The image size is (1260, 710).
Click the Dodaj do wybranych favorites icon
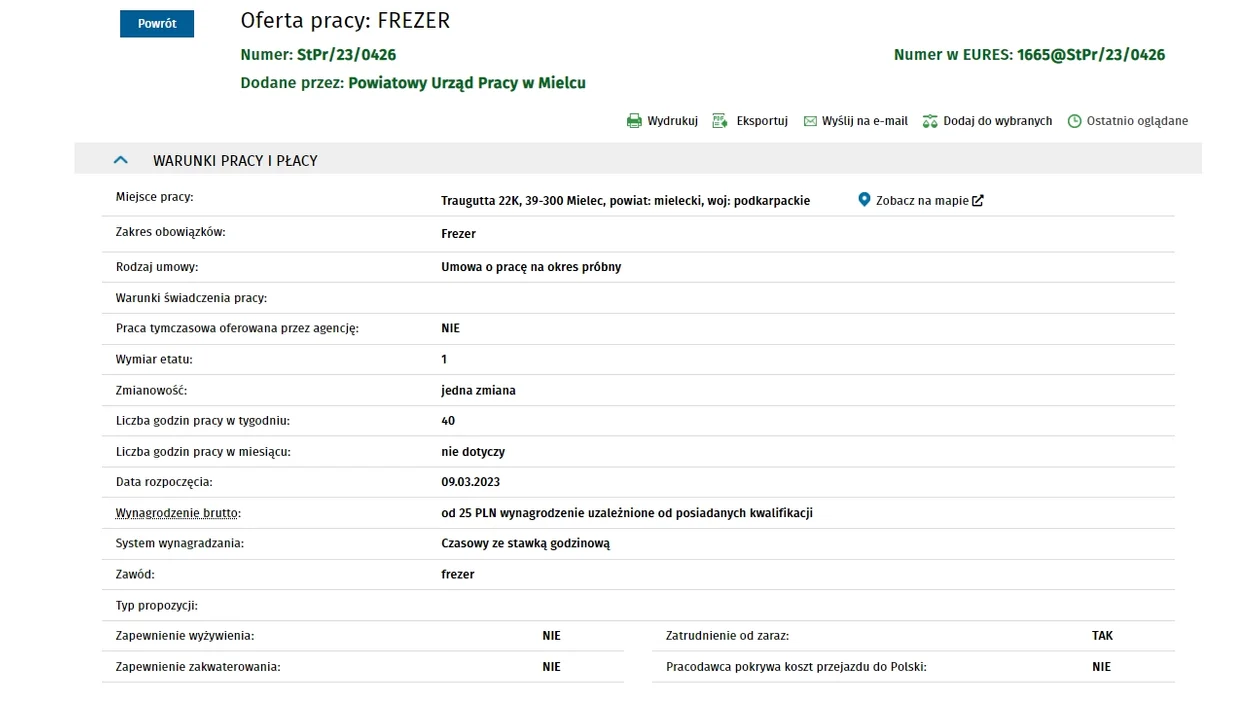930,121
